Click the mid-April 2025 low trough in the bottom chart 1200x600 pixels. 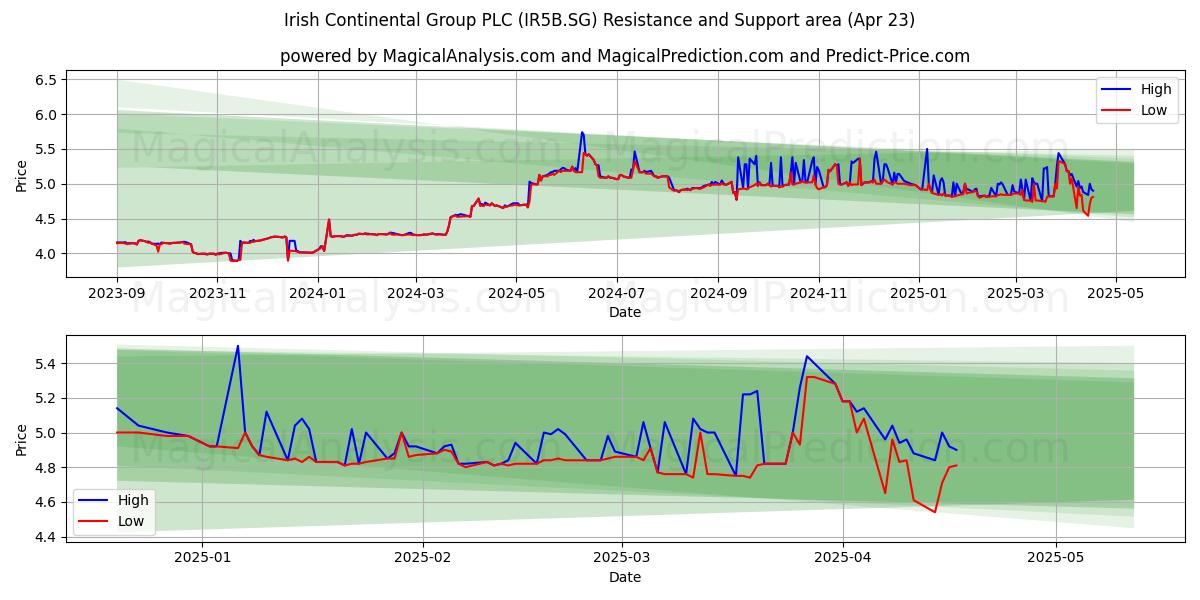click(935, 512)
